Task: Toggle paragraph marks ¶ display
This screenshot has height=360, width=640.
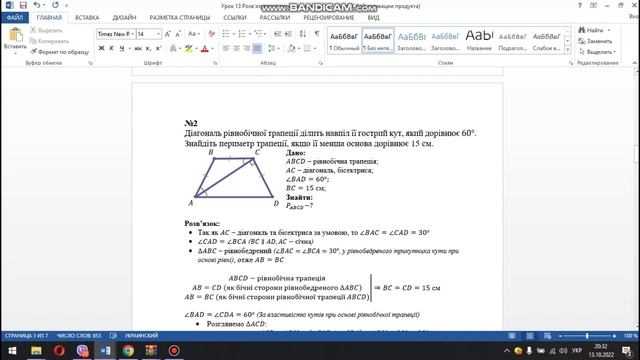Action: 317,34
